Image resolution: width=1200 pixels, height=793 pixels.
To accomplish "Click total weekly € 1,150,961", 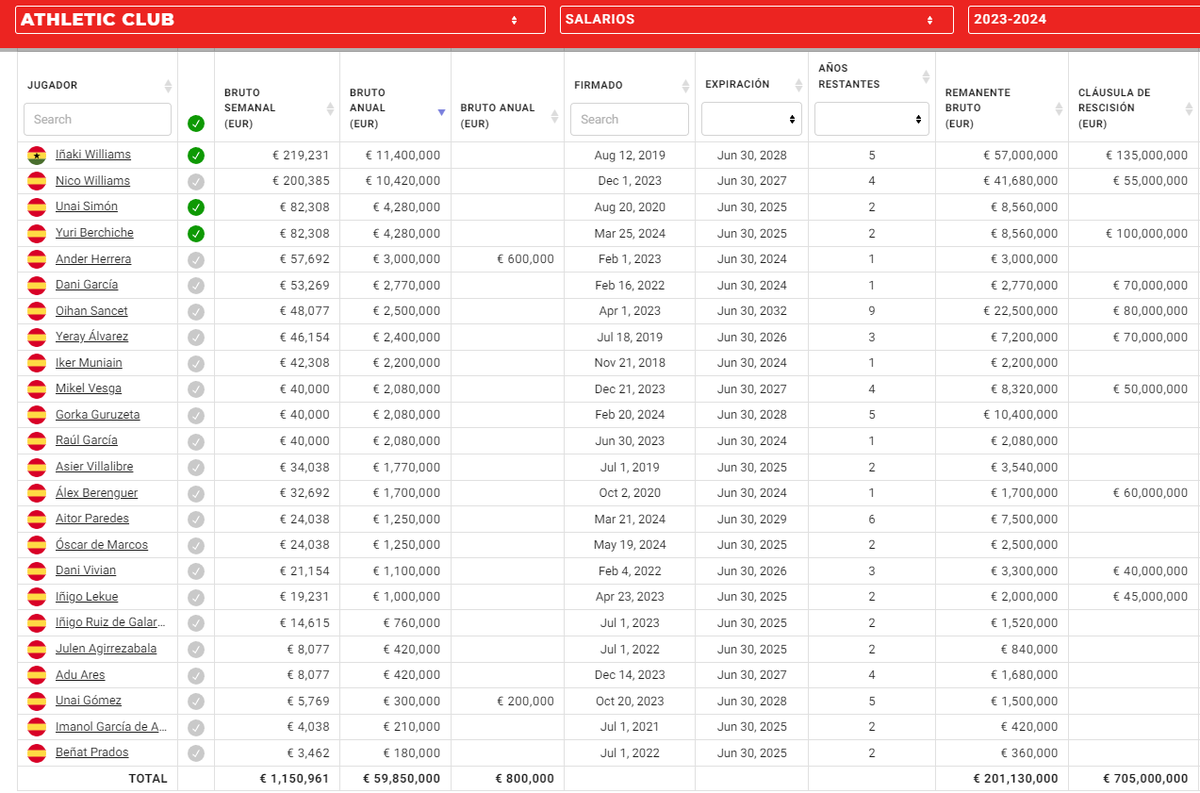I will tap(294, 778).
